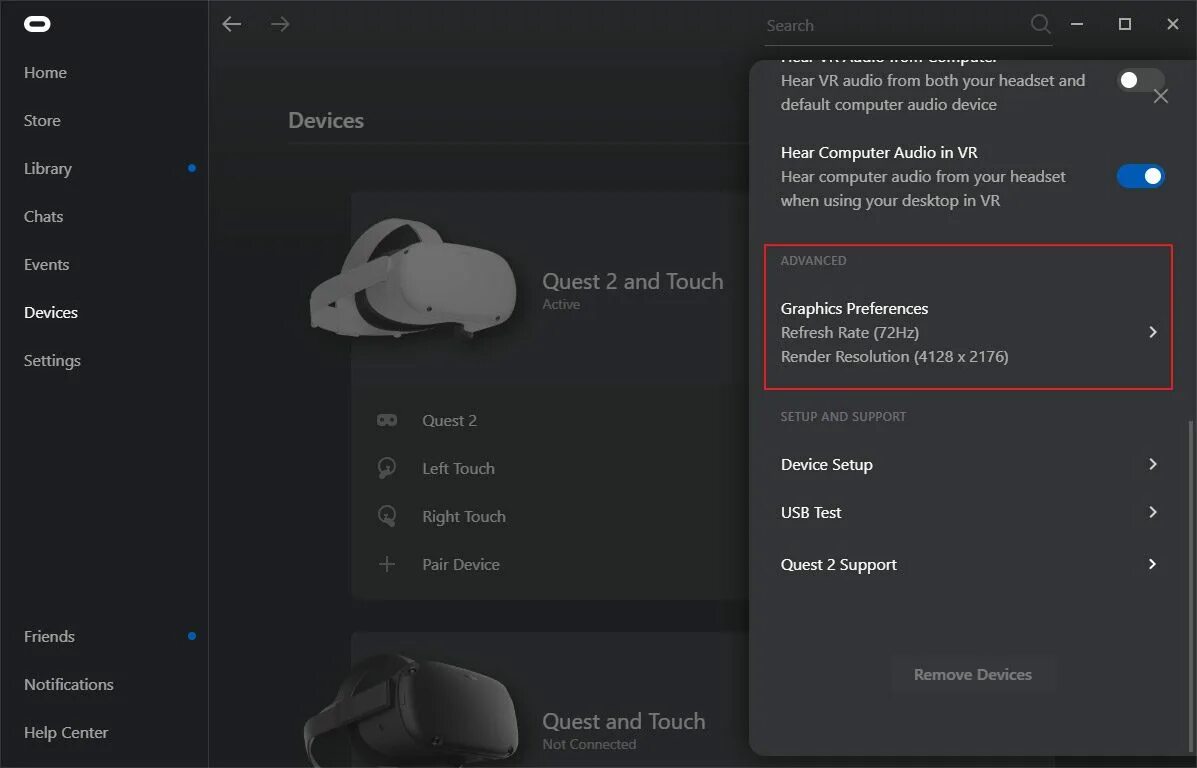This screenshot has height=768, width=1197.
Task: Close the device settings side panel
Action: [1160, 96]
